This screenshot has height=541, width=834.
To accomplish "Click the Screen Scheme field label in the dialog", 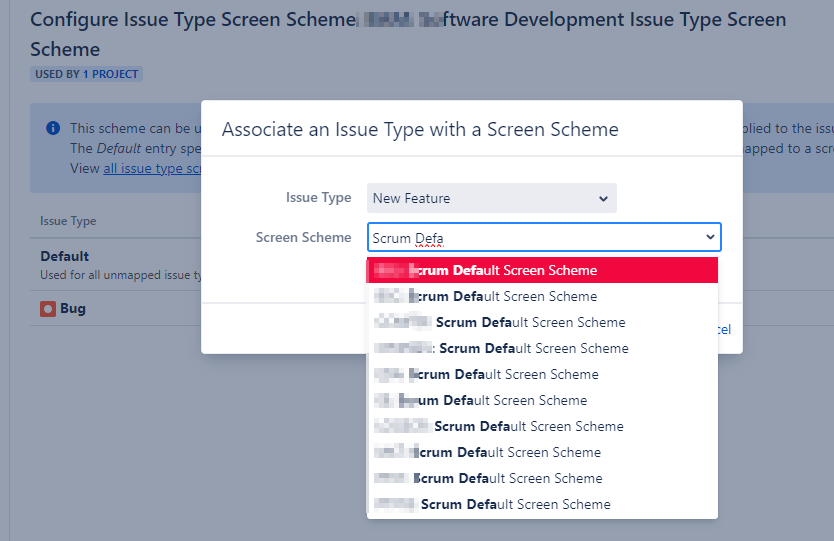I will click(303, 237).
